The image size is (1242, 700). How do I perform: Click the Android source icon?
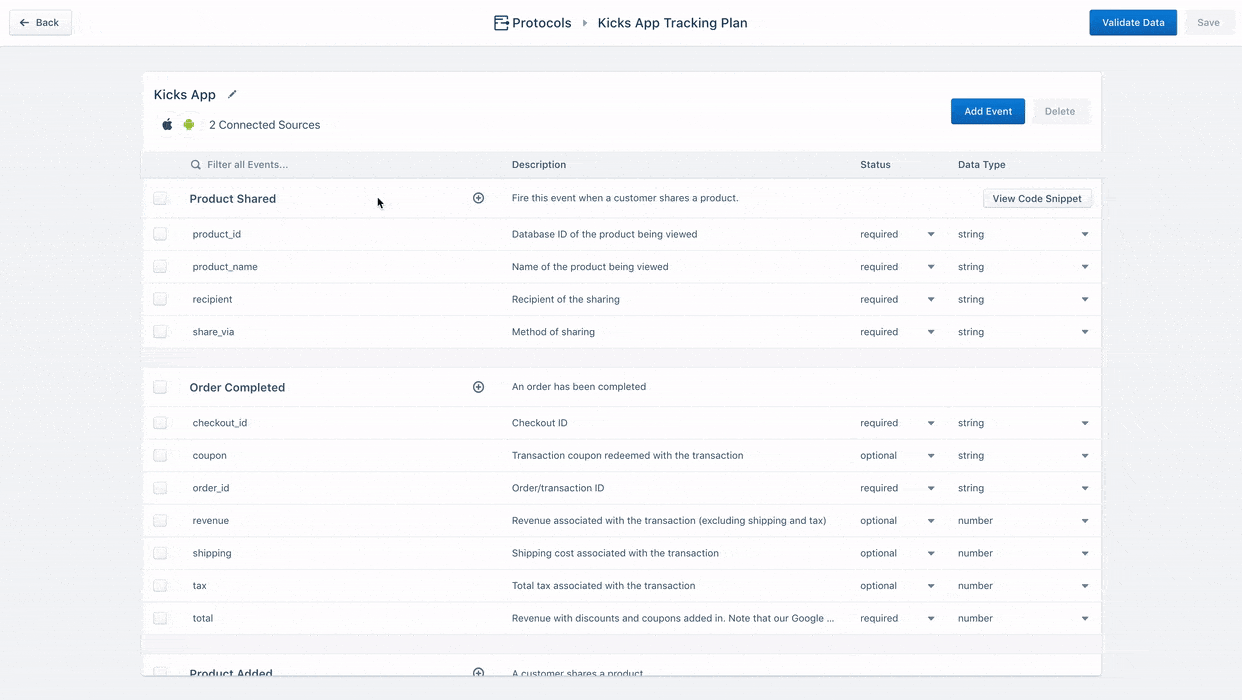pyautogui.click(x=188, y=125)
